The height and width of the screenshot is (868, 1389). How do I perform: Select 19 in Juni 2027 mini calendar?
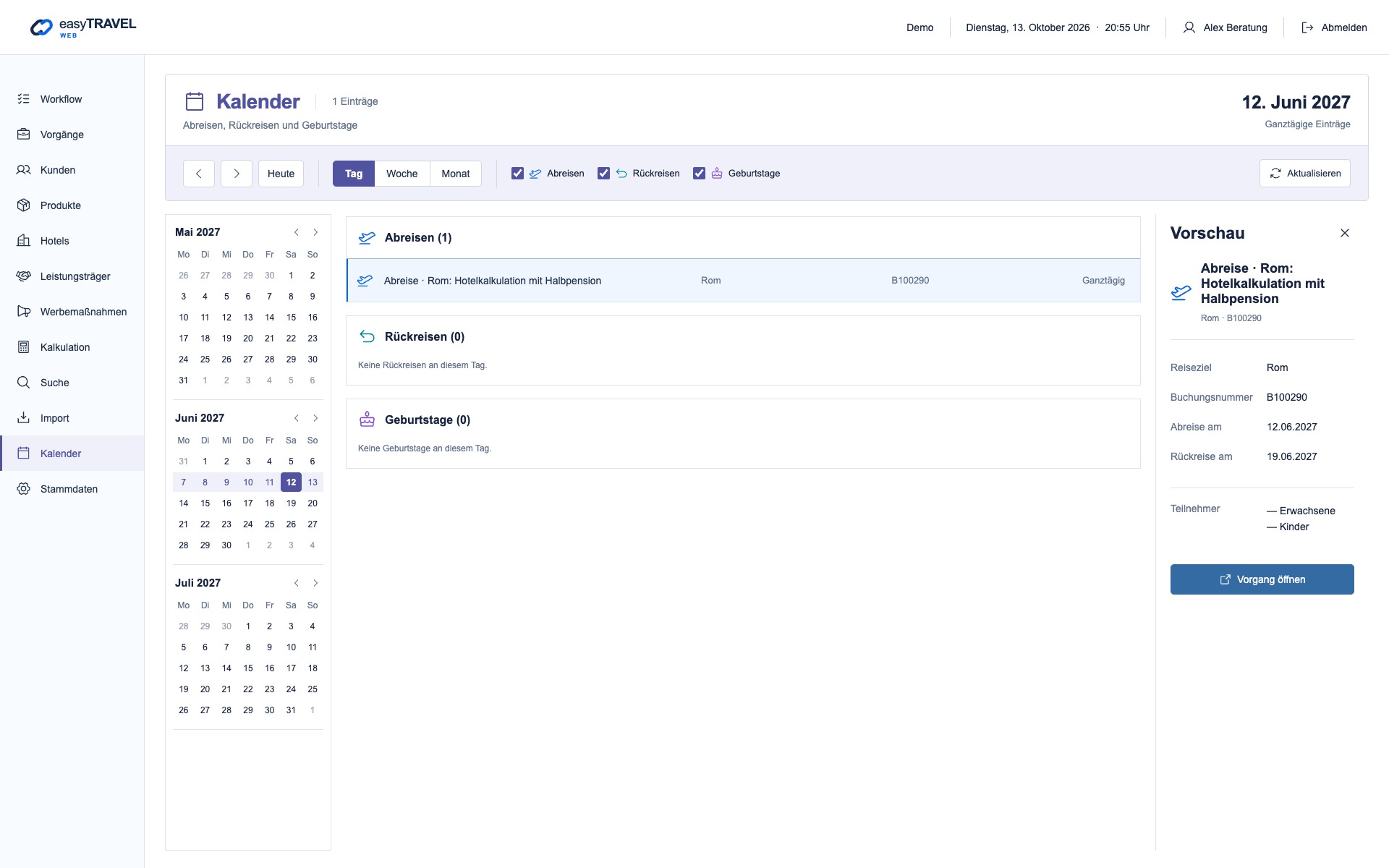[x=291, y=503]
